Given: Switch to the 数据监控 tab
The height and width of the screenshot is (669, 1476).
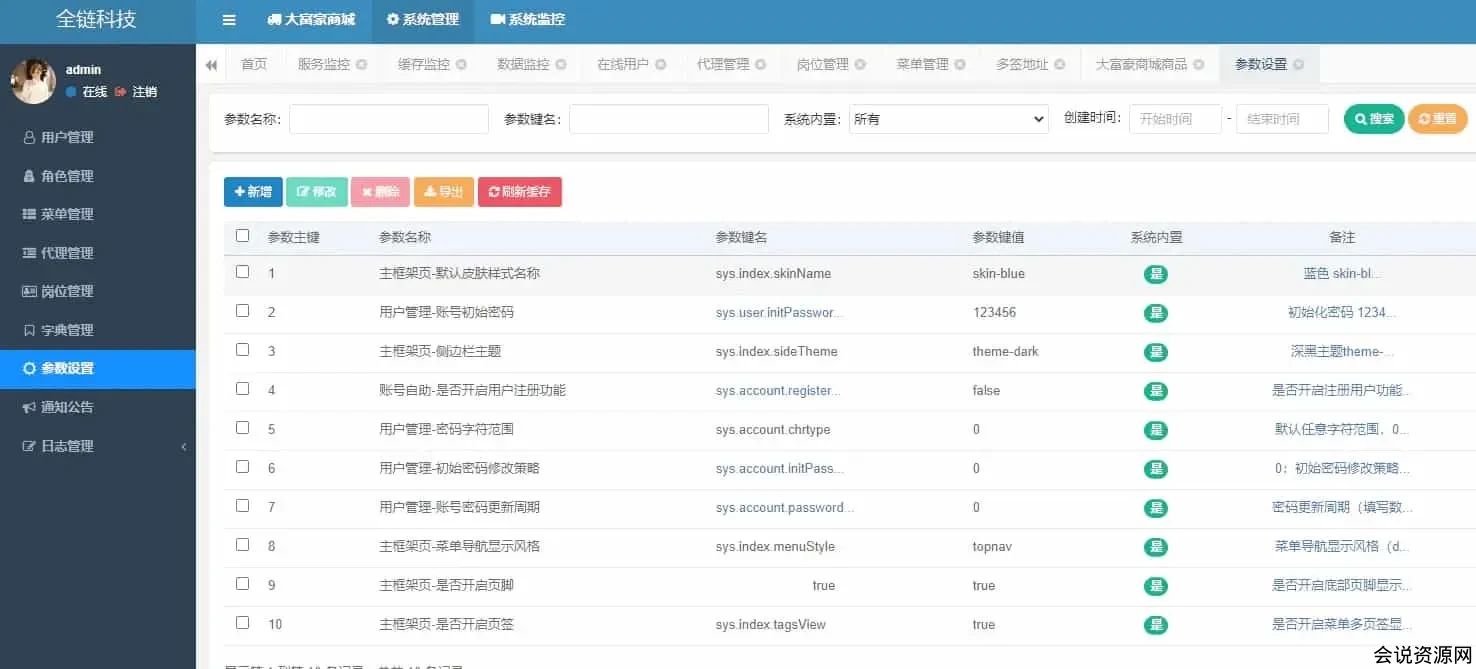Looking at the screenshot, I should pos(523,64).
